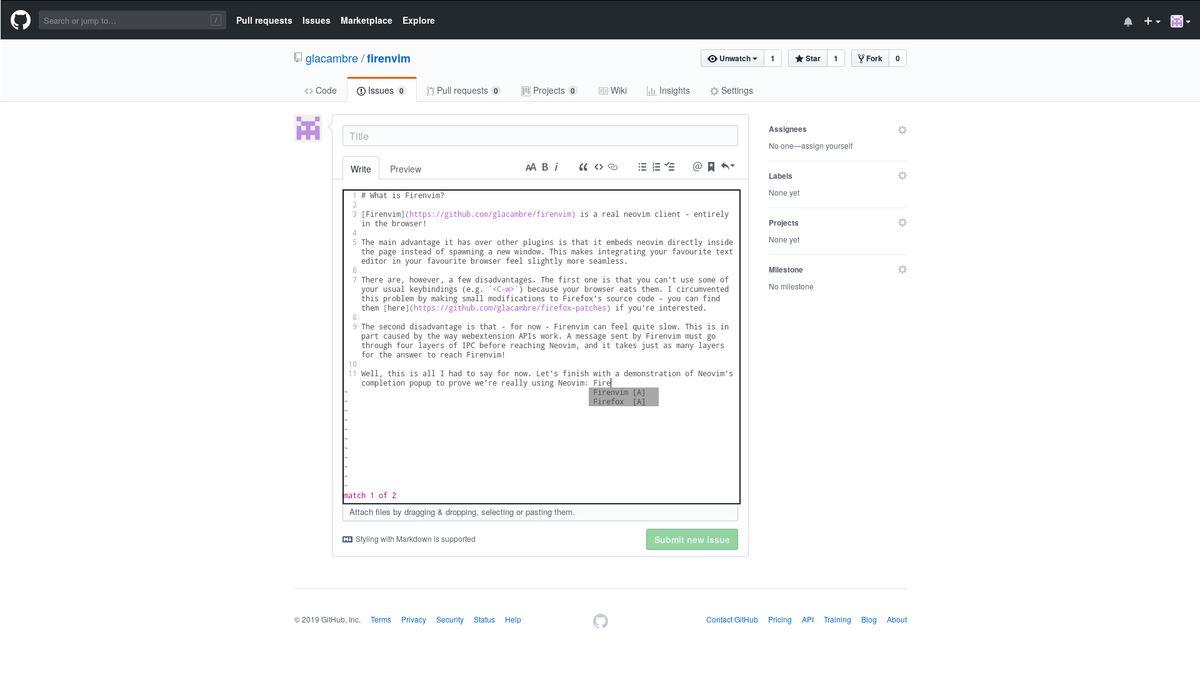The height and width of the screenshot is (675, 1200).
Task: Open Help footer link
Action: tap(513, 620)
